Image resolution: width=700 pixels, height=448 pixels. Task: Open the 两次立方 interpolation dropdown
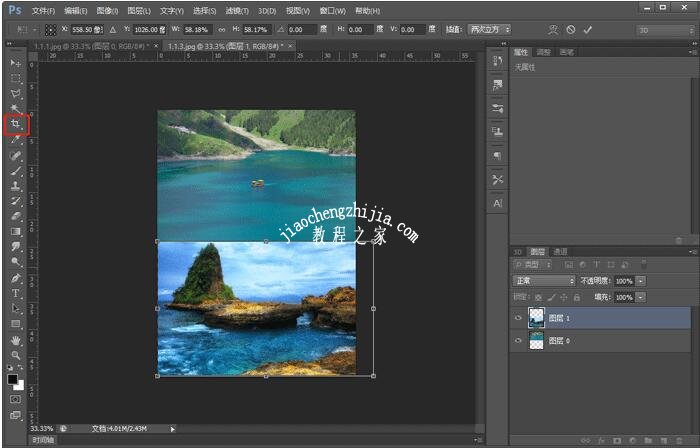coord(489,30)
